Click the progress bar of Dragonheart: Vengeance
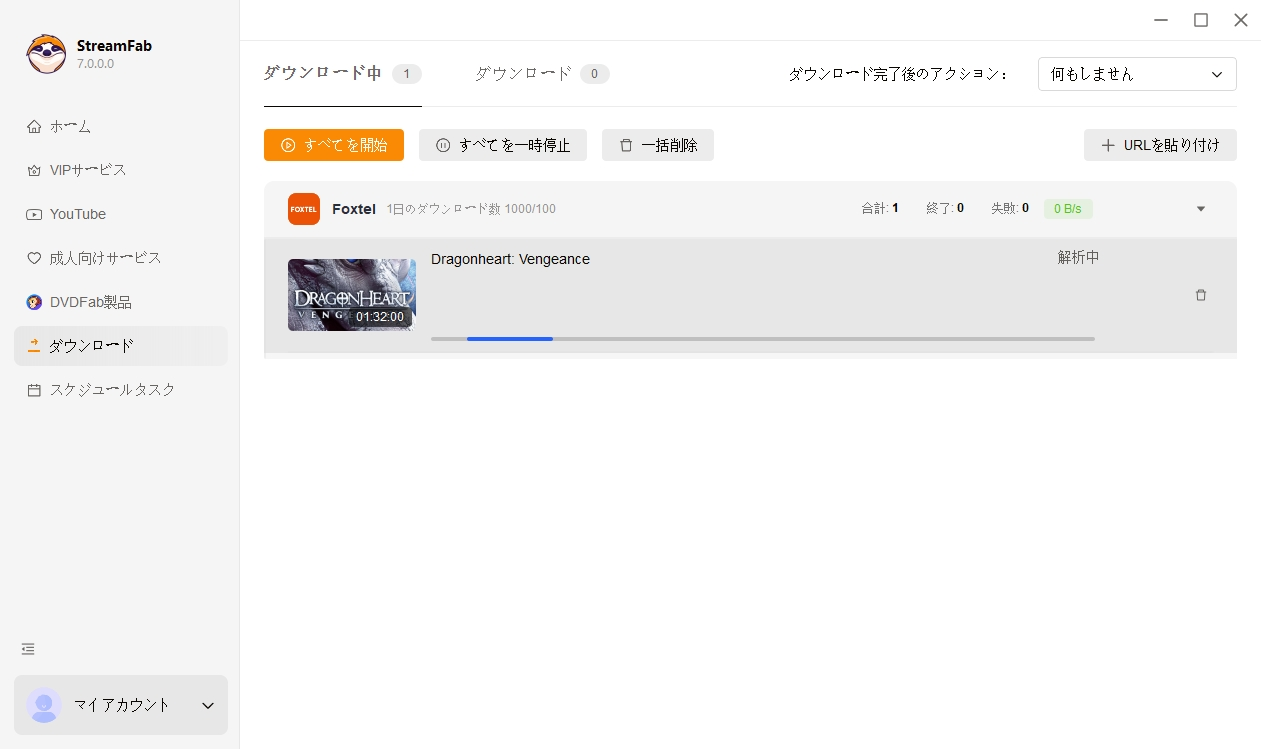 tap(762, 339)
